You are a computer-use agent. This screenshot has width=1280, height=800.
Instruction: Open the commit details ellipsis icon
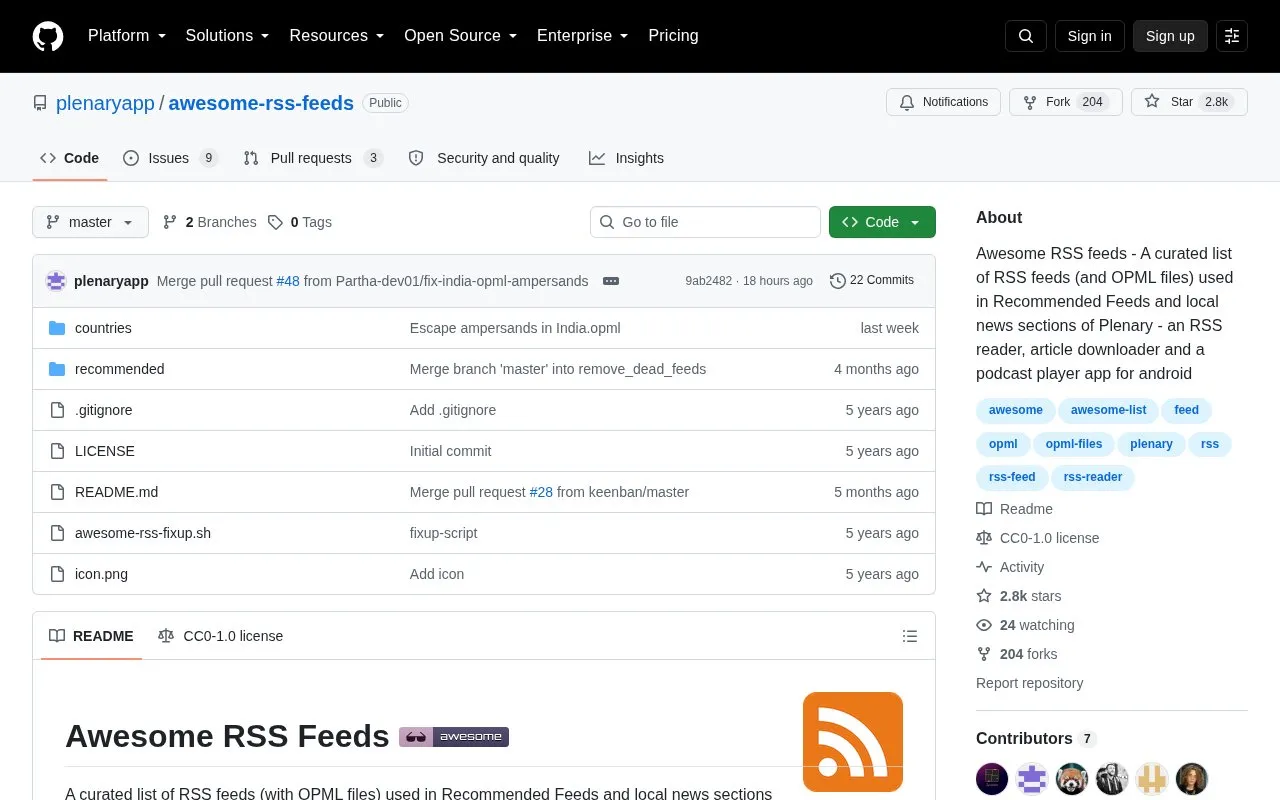(x=611, y=281)
